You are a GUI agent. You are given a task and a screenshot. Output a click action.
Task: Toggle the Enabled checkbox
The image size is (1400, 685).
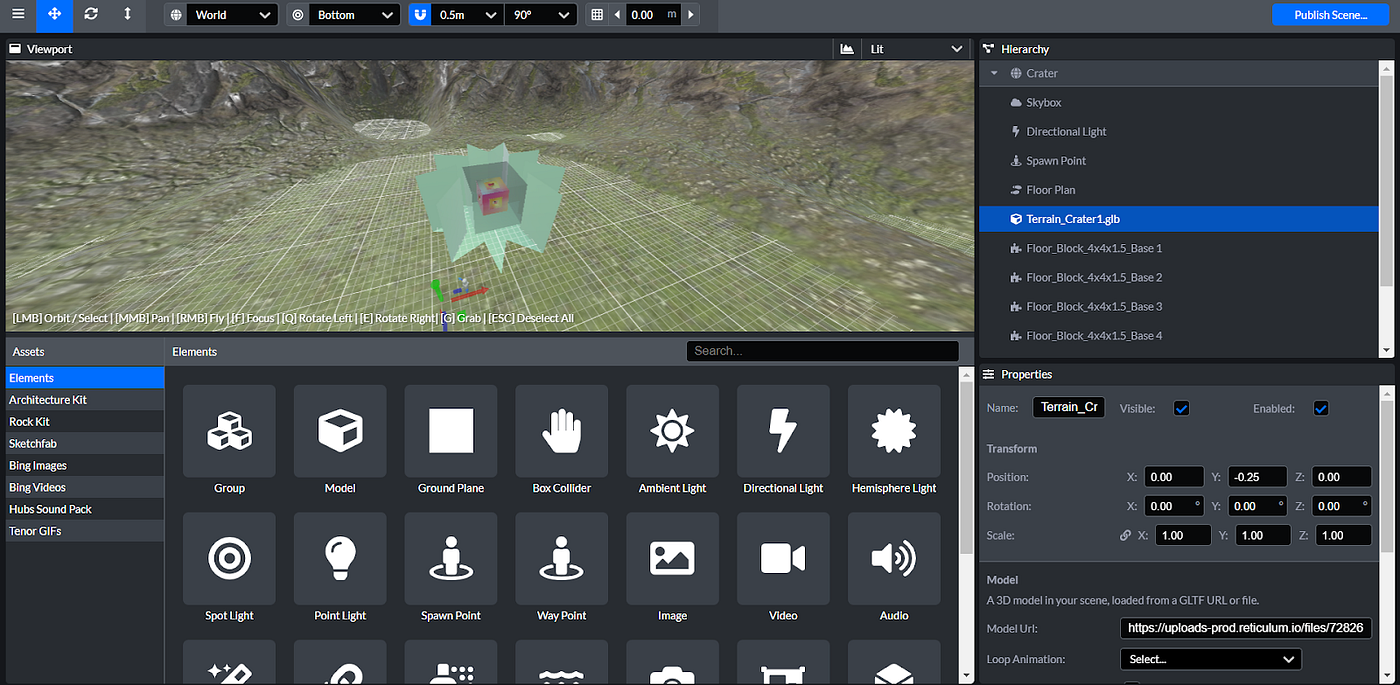point(1320,408)
